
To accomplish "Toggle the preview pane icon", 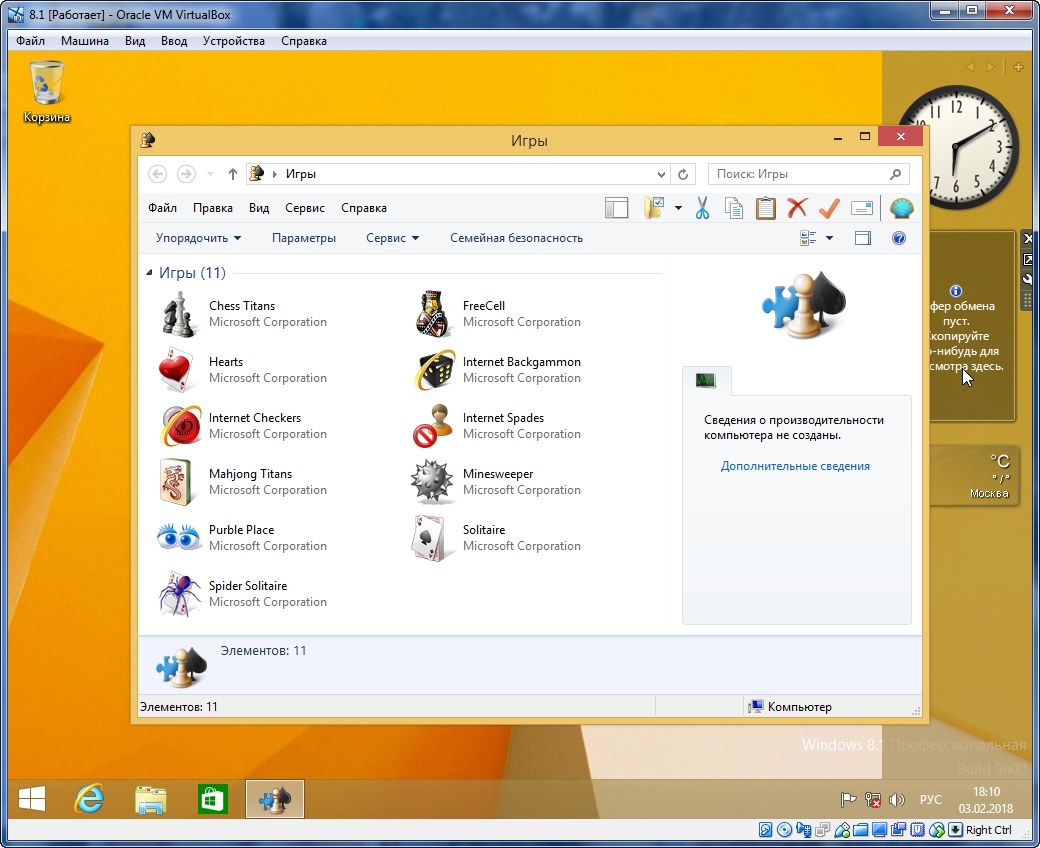I will [862, 238].
